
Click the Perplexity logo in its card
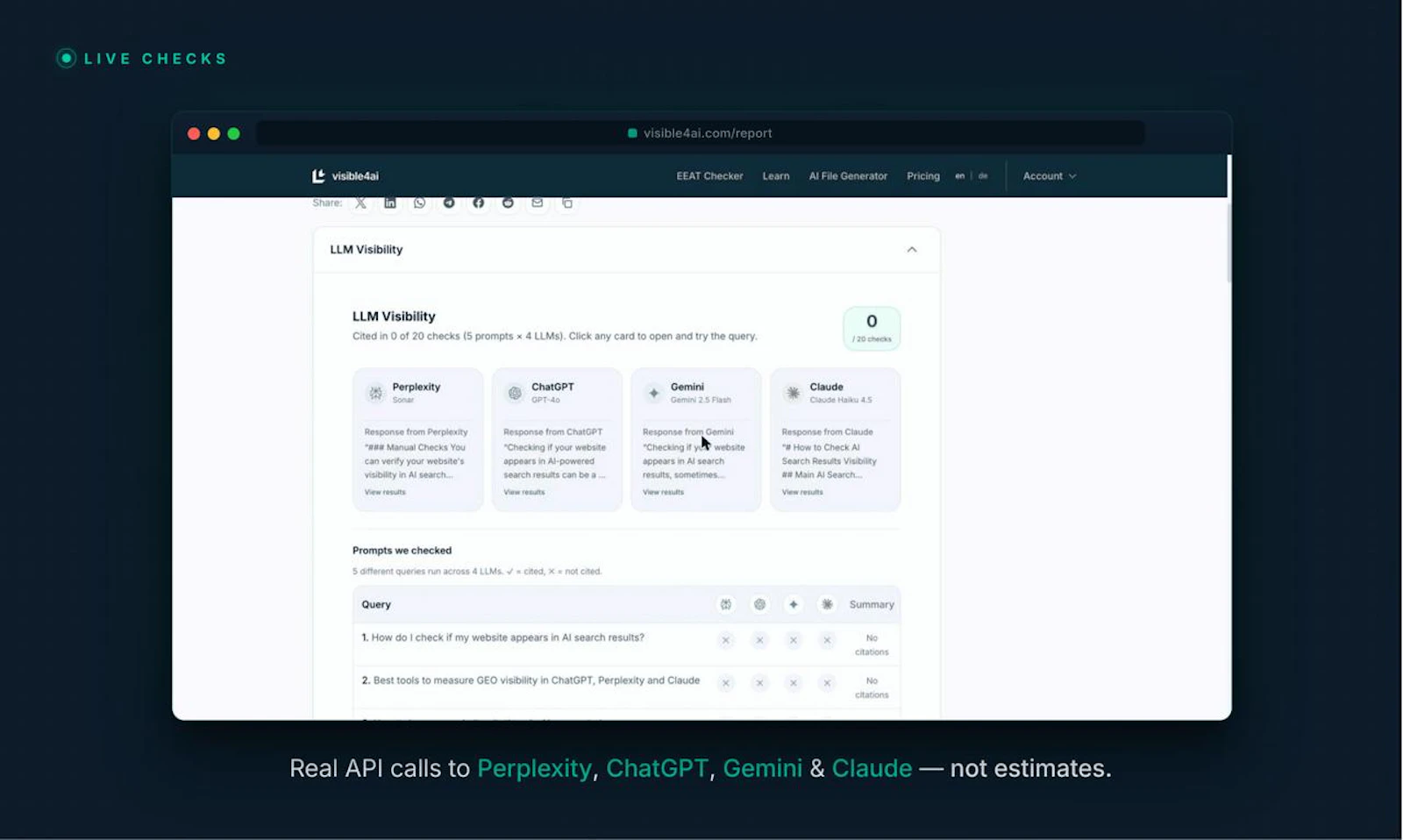[375, 393]
